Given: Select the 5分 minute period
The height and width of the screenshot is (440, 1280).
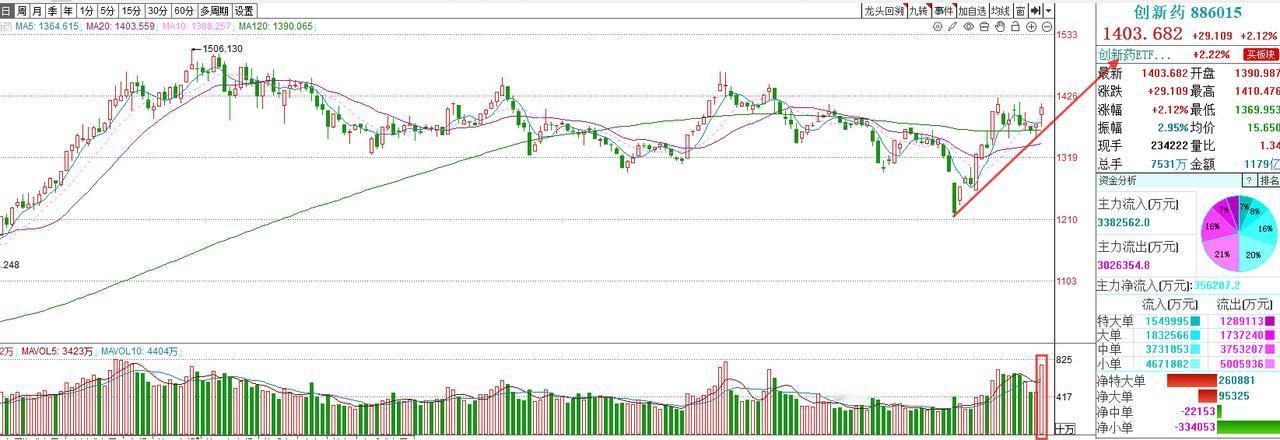Looking at the screenshot, I should (108, 11).
